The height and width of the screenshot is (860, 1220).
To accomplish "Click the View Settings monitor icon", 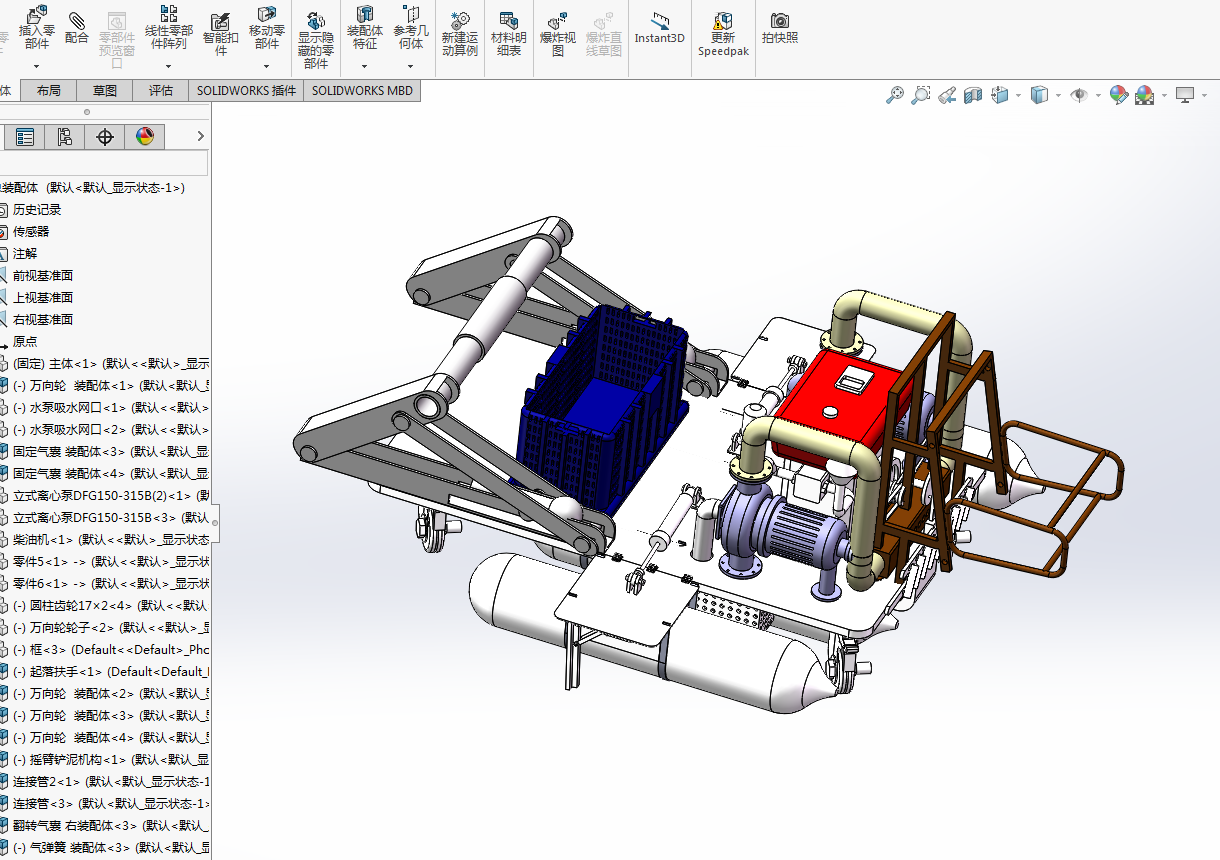I will click(x=1185, y=95).
